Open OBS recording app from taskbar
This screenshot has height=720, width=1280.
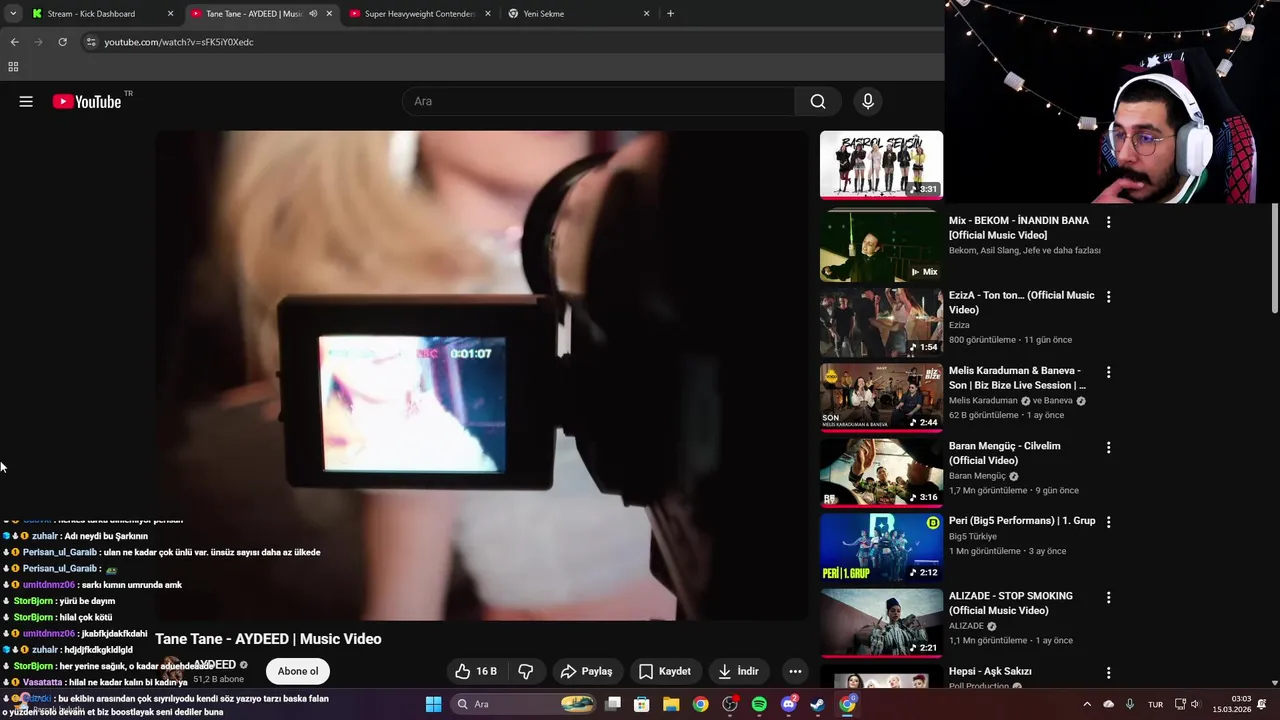coord(730,704)
